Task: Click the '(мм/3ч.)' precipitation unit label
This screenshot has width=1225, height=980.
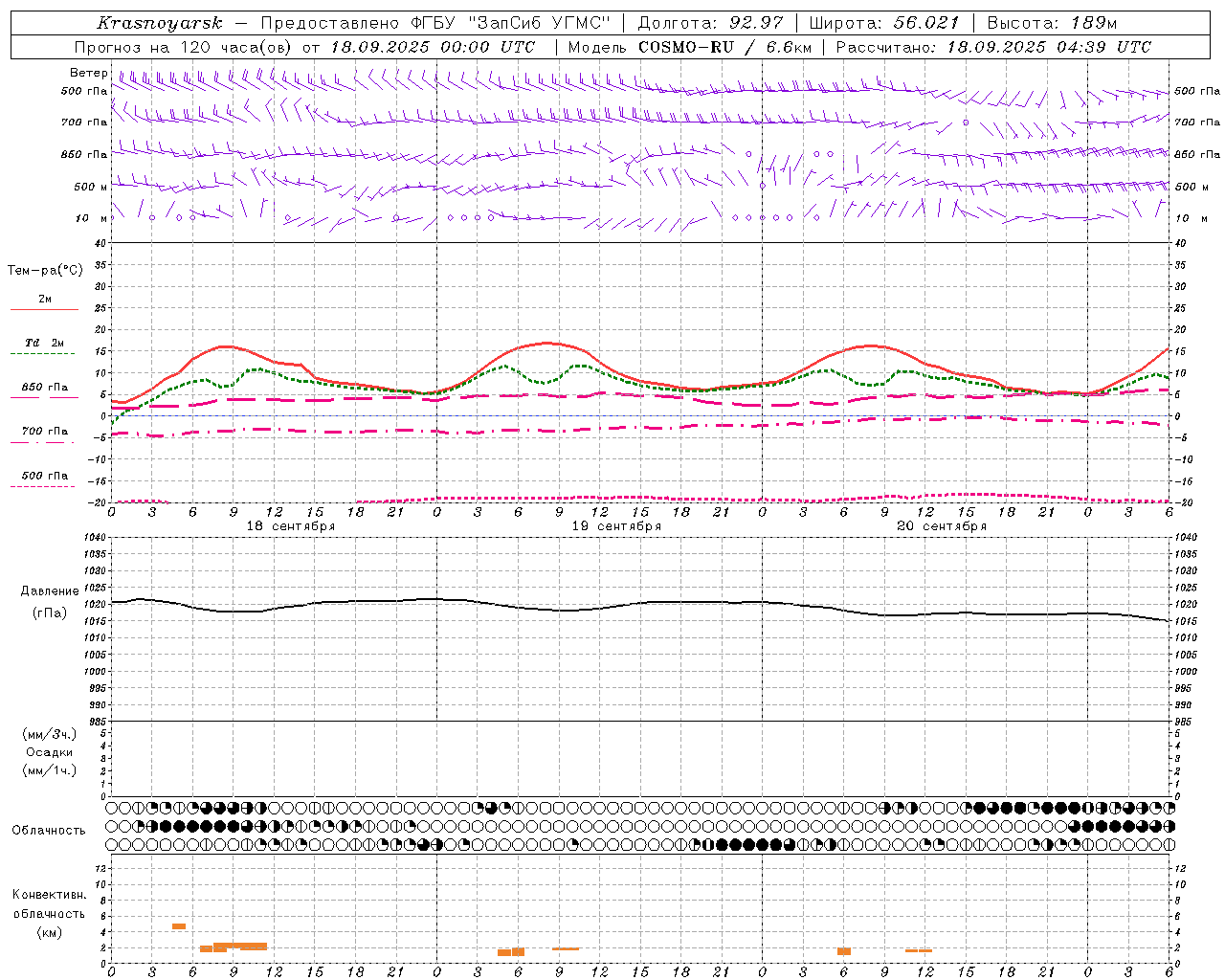Action: 50,734
